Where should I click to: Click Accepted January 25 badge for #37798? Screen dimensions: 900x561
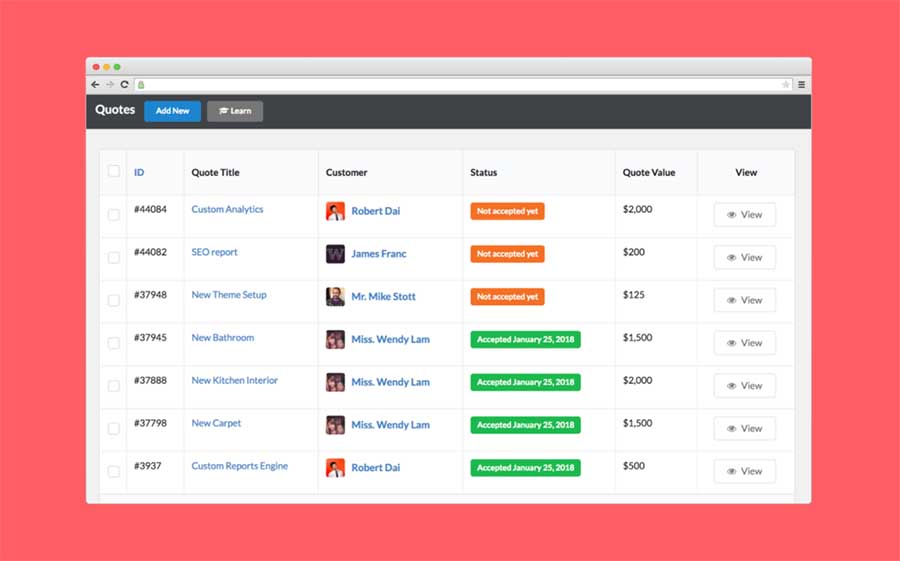click(525, 425)
